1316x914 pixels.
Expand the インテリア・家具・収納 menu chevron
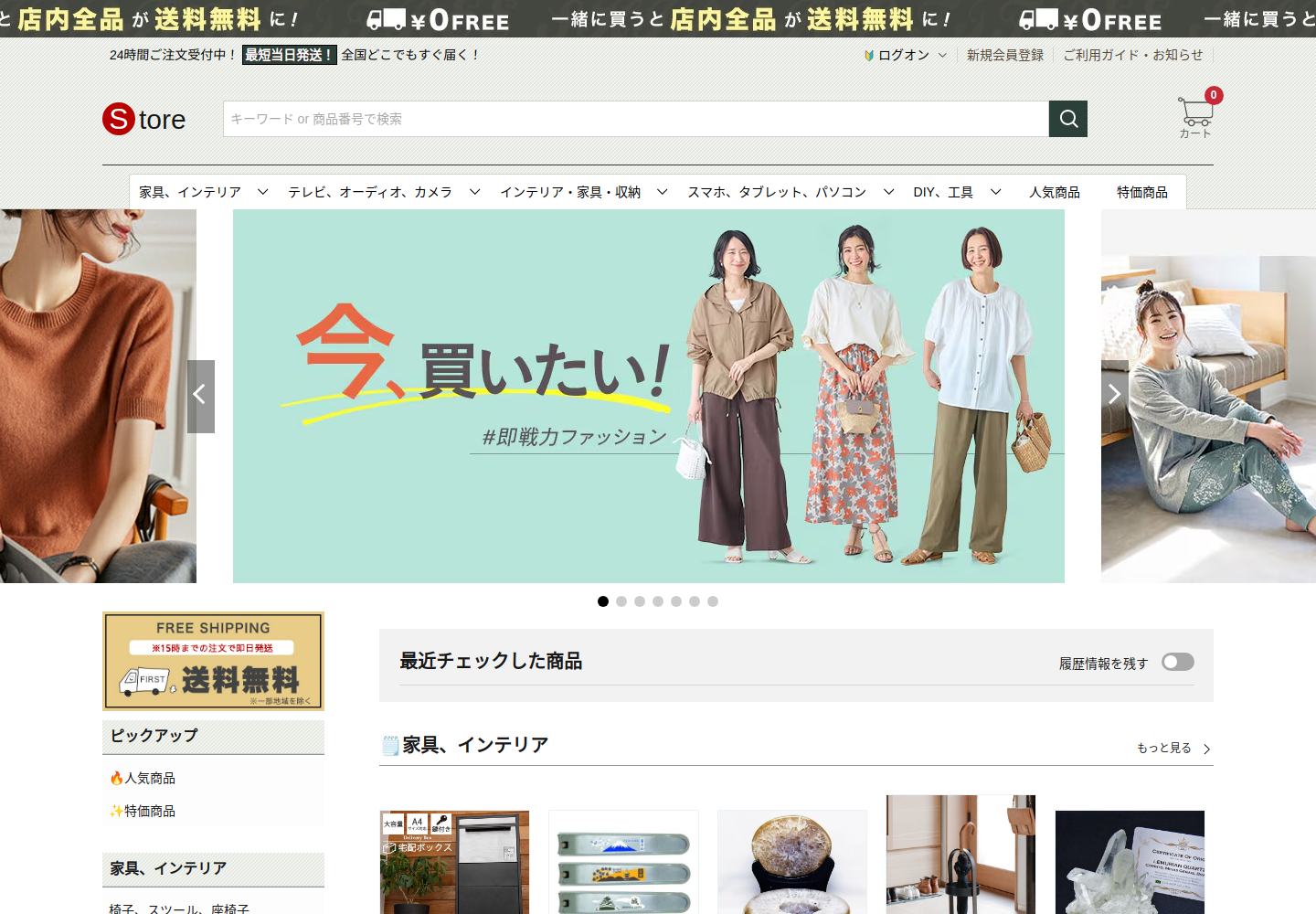663,192
